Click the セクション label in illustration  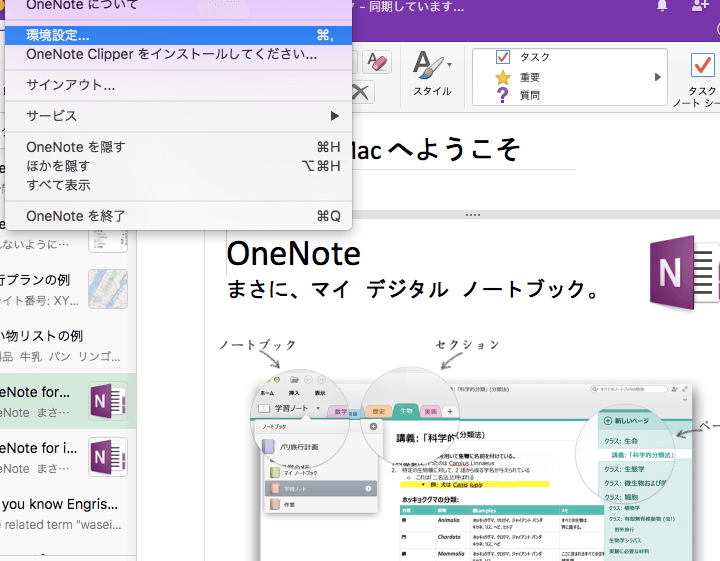coord(467,344)
